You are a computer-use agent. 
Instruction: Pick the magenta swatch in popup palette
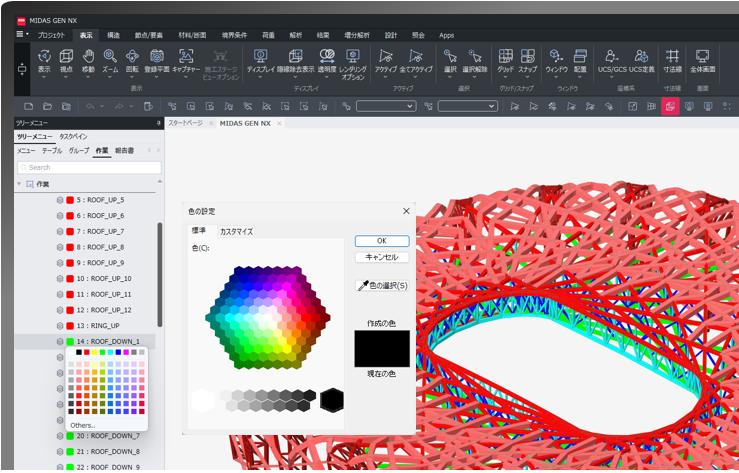point(126,352)
